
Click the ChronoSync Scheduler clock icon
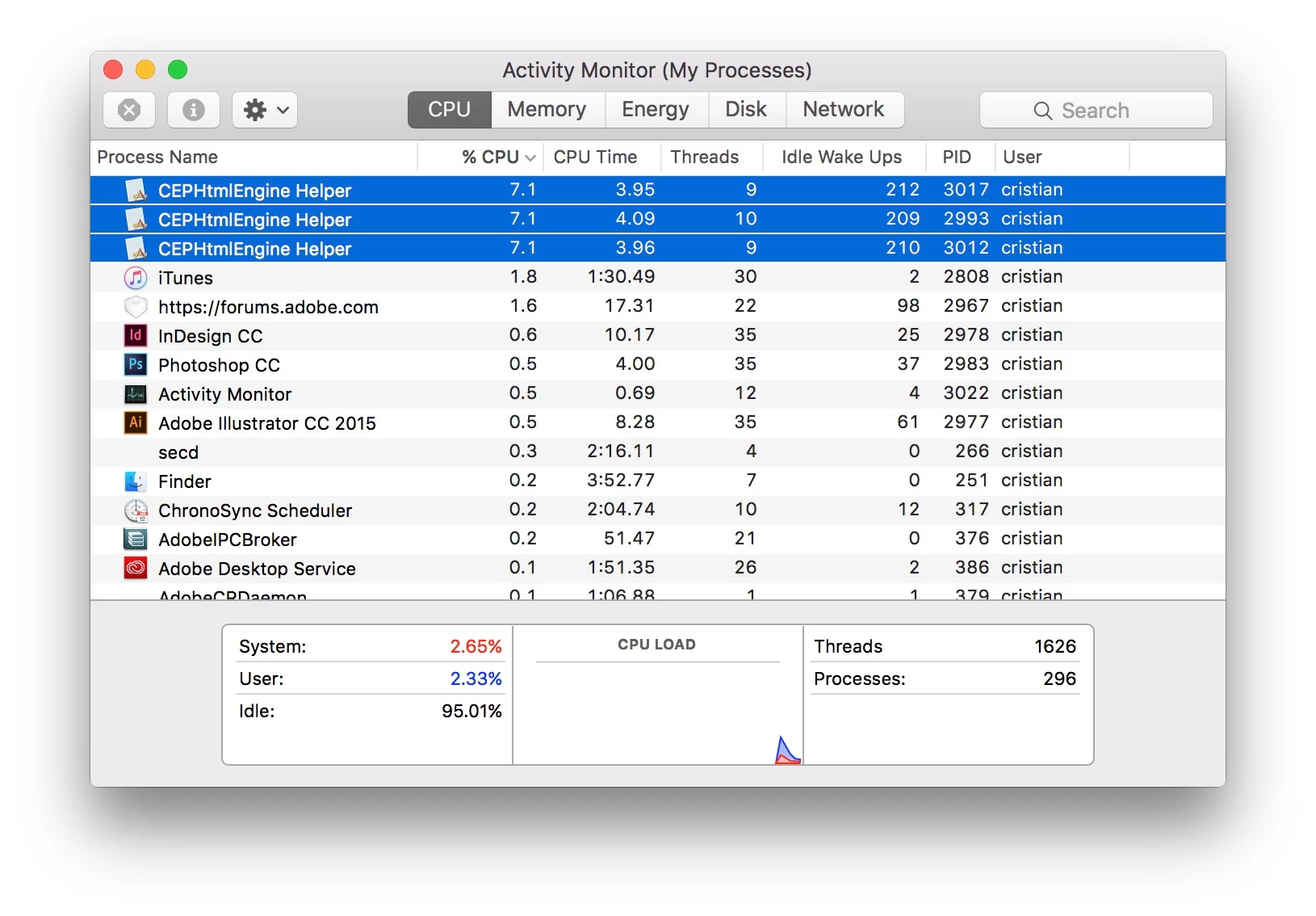[x=136, y=511]
